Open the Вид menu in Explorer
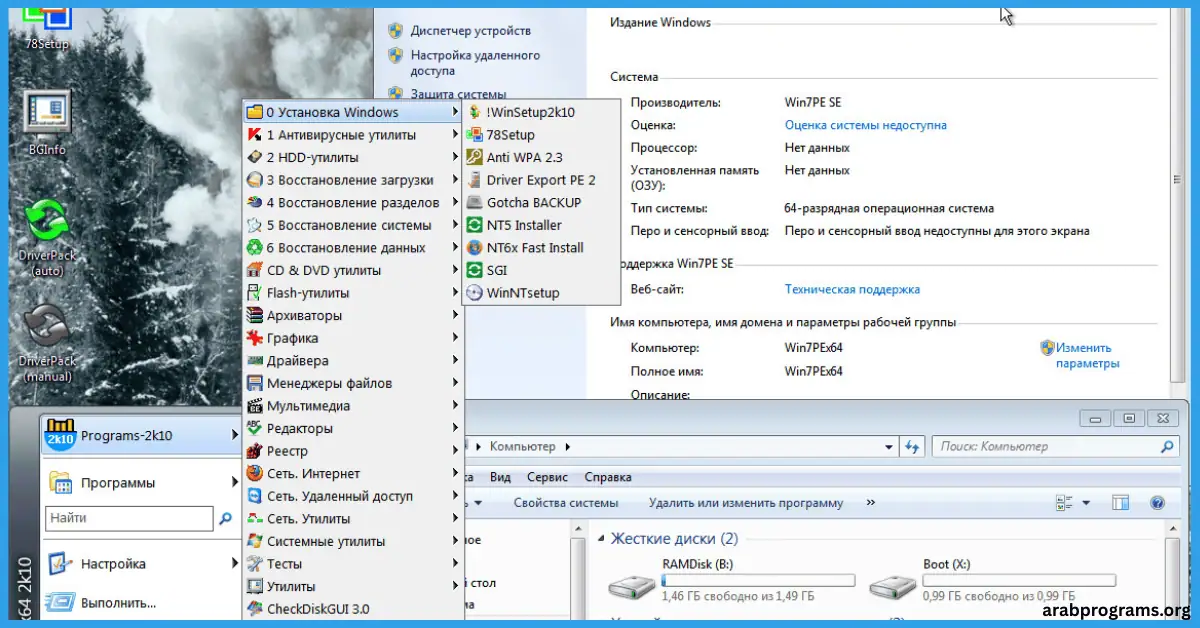This screenshot has height=628, width=1200. (500, 478)
